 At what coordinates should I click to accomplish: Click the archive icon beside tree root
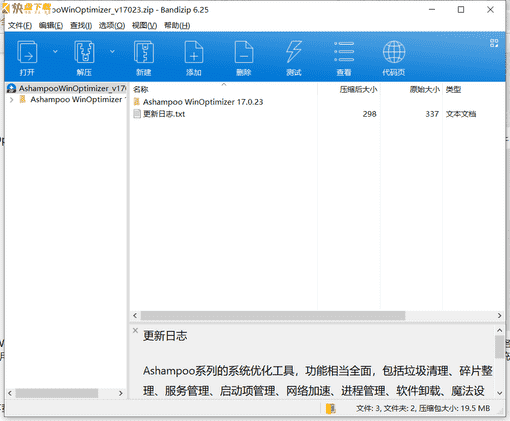click(x=11, y=88)
